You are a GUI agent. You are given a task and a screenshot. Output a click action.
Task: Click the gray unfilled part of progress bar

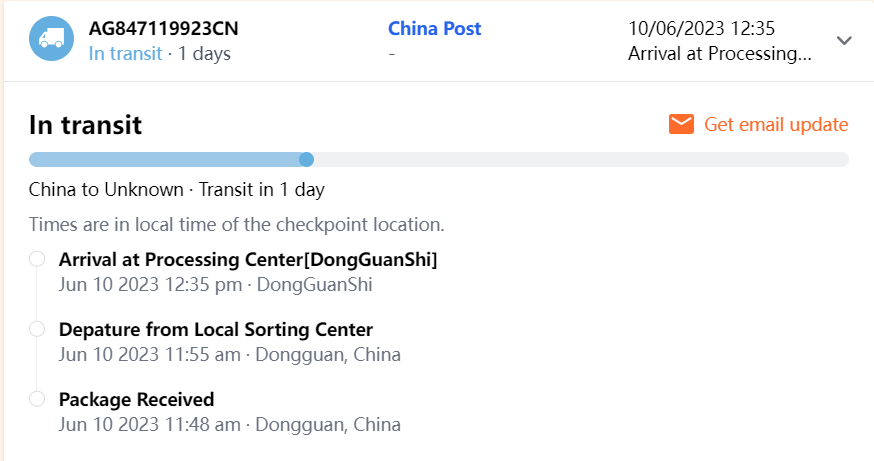click(580, 159)
